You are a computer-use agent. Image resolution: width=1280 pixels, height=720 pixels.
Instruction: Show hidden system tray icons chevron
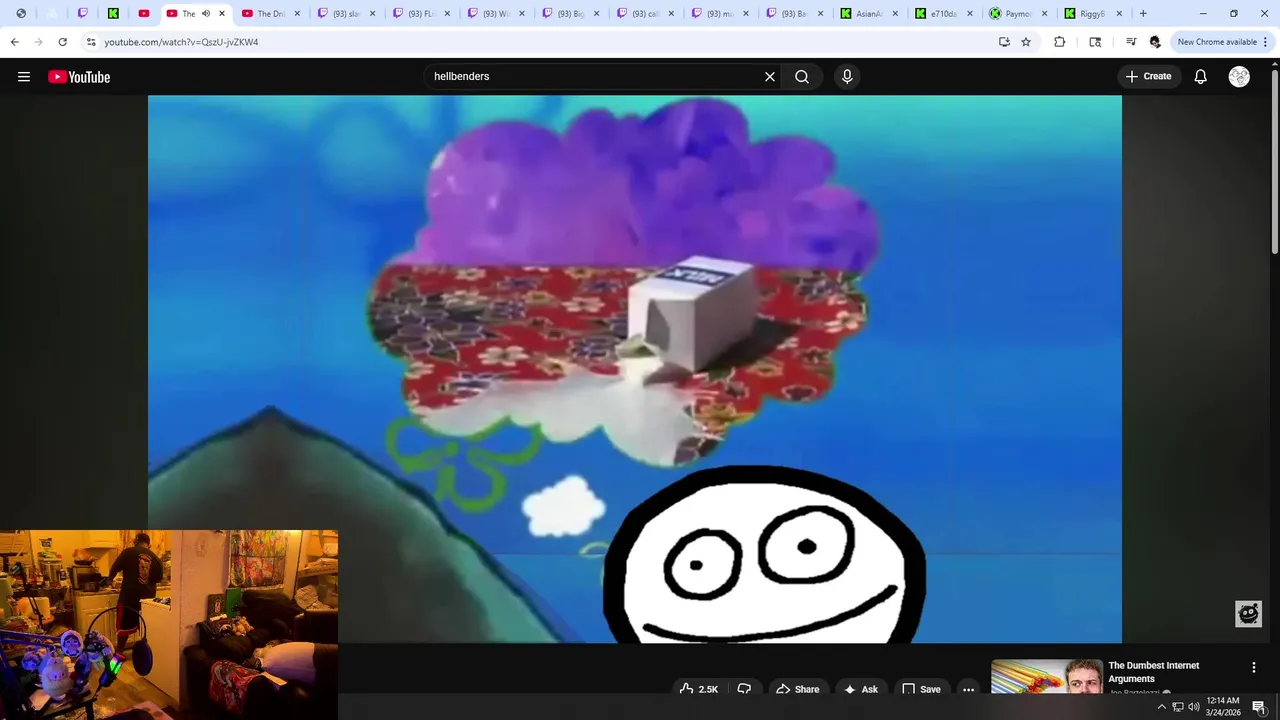click(x=1161, y=707)
